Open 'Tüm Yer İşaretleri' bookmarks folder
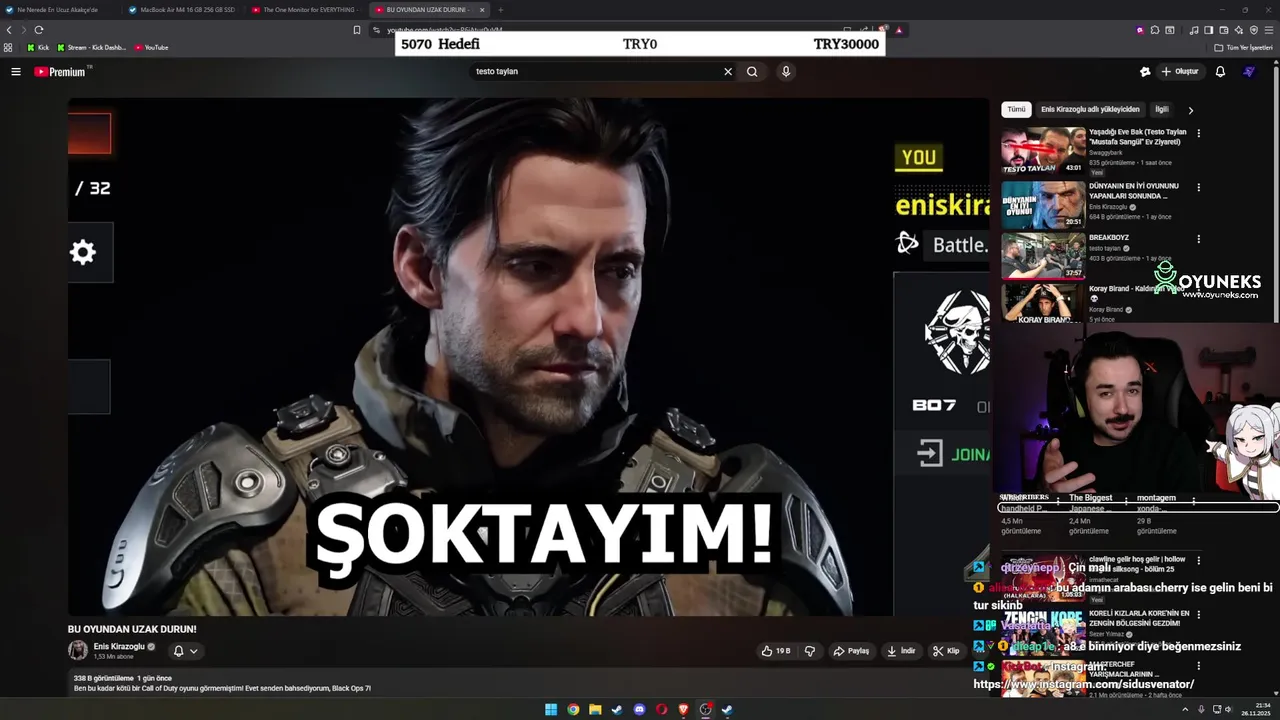 tap(1243, 47)
